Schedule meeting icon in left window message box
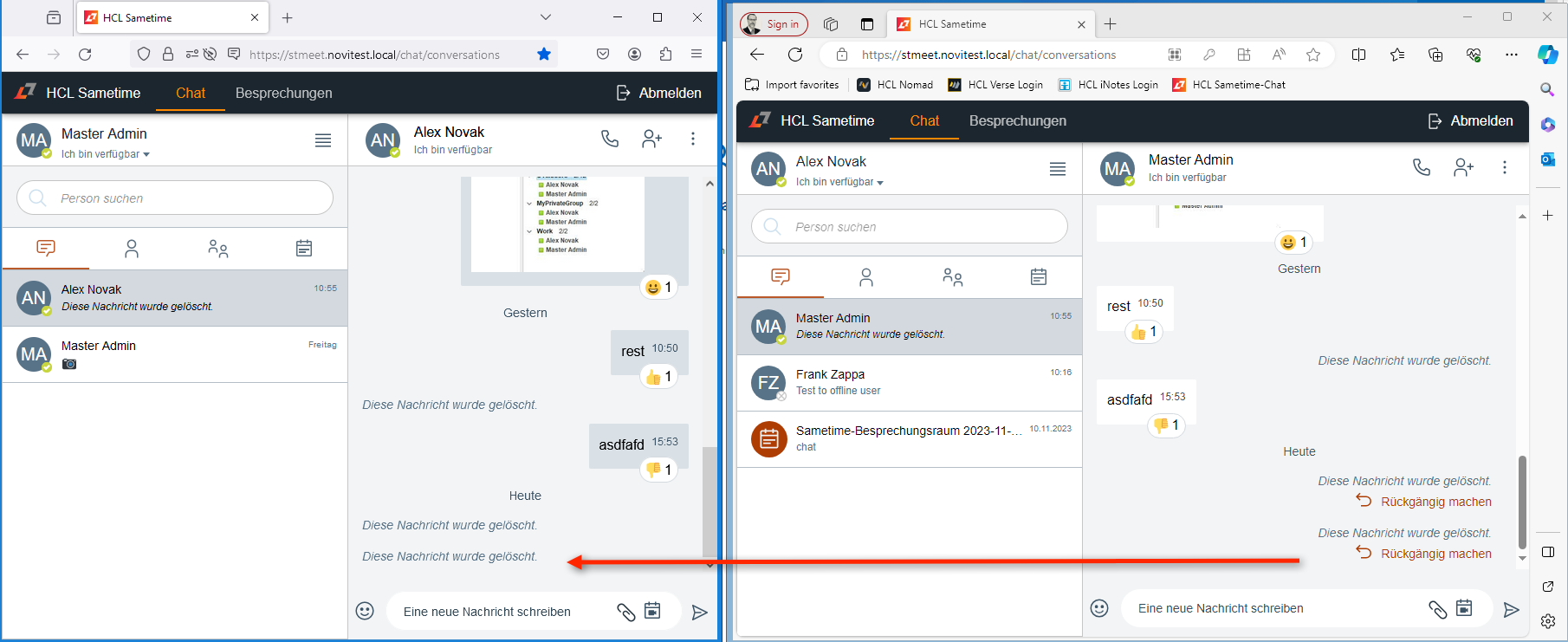 point(652,611)
